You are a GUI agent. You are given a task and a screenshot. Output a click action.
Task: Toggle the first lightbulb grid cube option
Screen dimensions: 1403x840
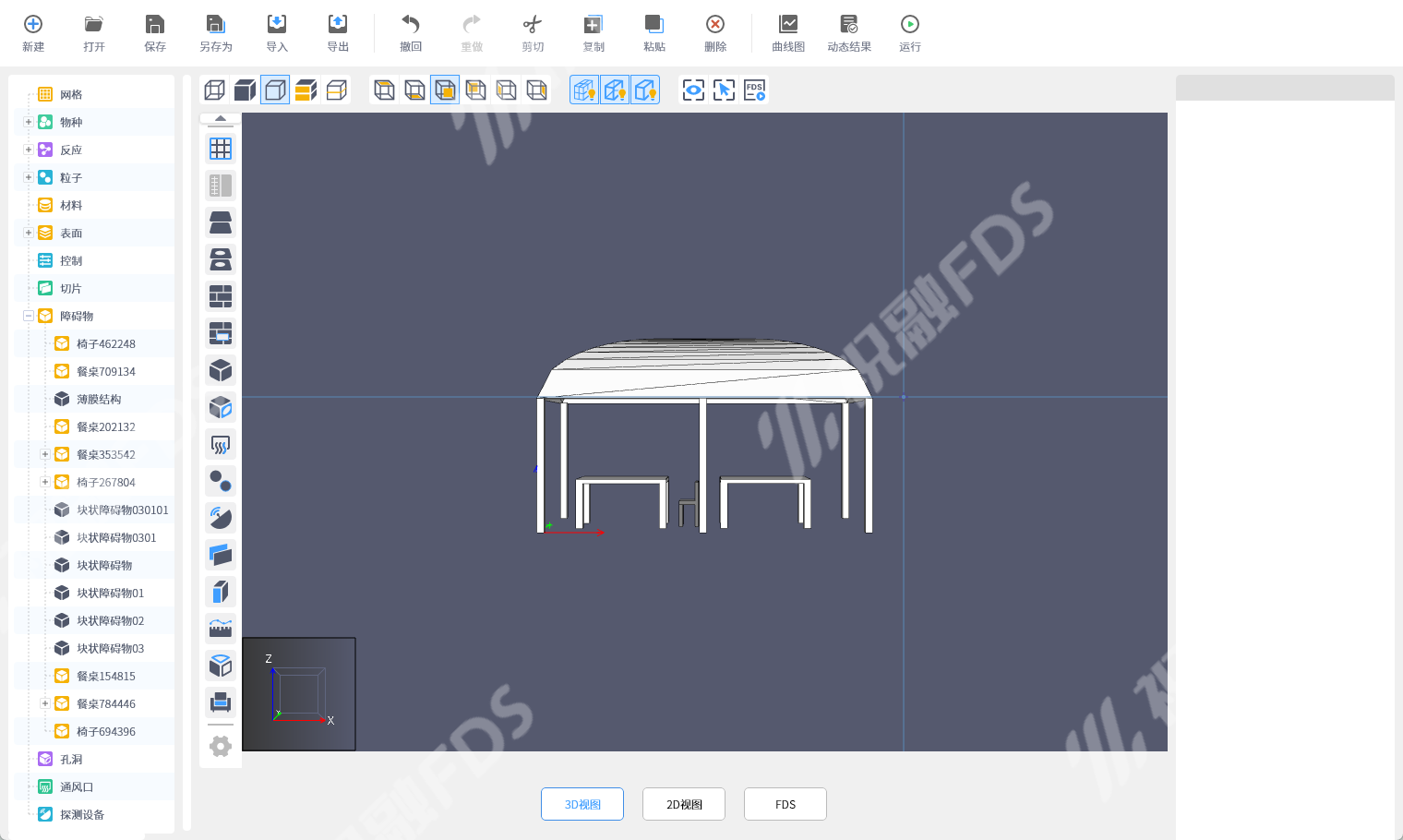click(584, 90)
